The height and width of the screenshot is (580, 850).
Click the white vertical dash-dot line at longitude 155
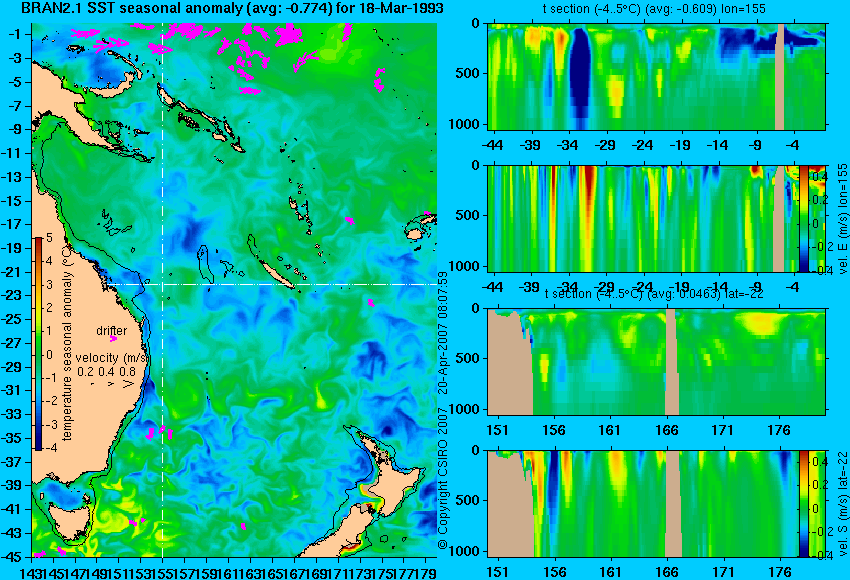[162, 290]
